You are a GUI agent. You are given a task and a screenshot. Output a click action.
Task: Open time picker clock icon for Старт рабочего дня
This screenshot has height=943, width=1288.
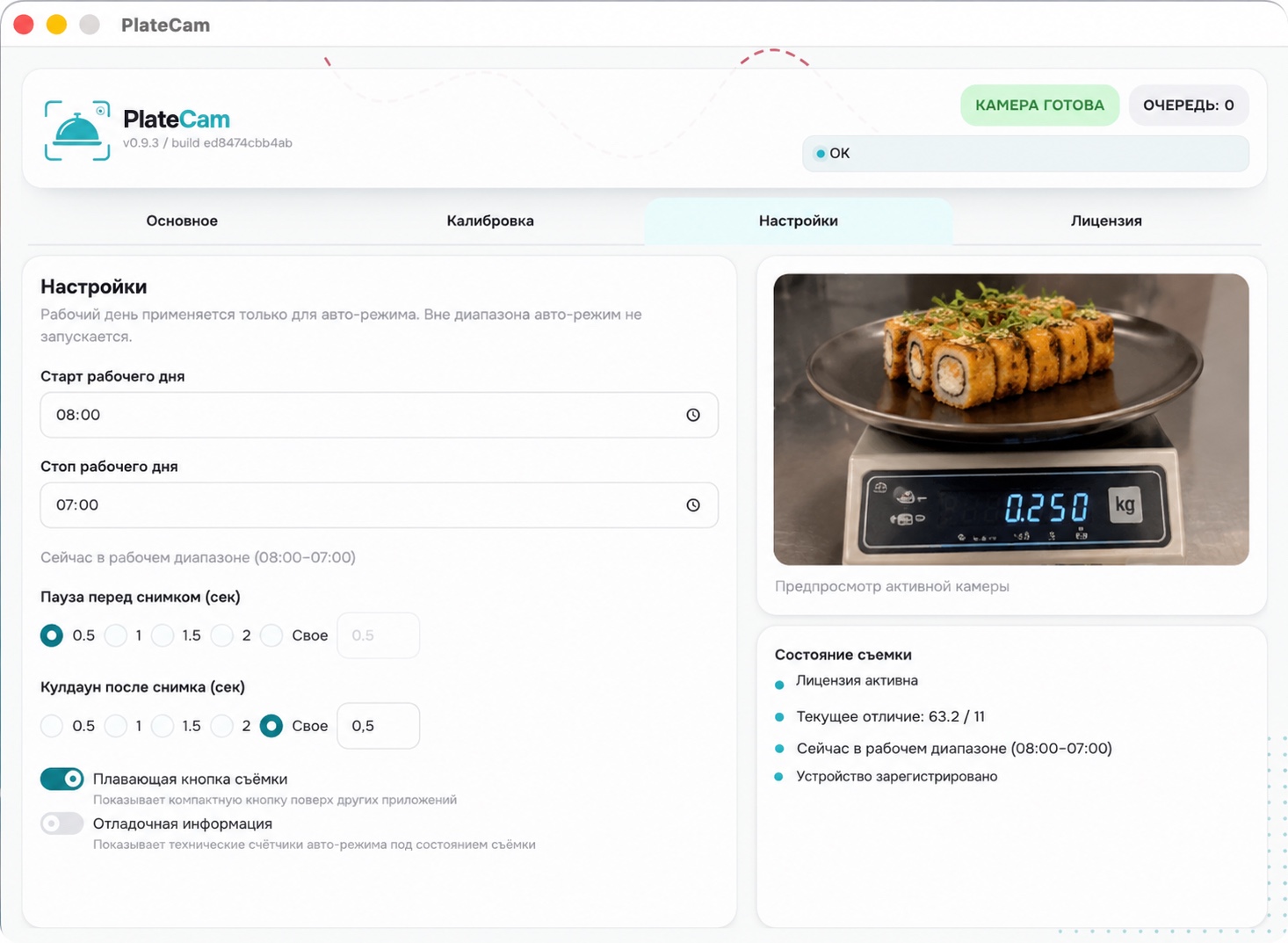coord(693,415)
